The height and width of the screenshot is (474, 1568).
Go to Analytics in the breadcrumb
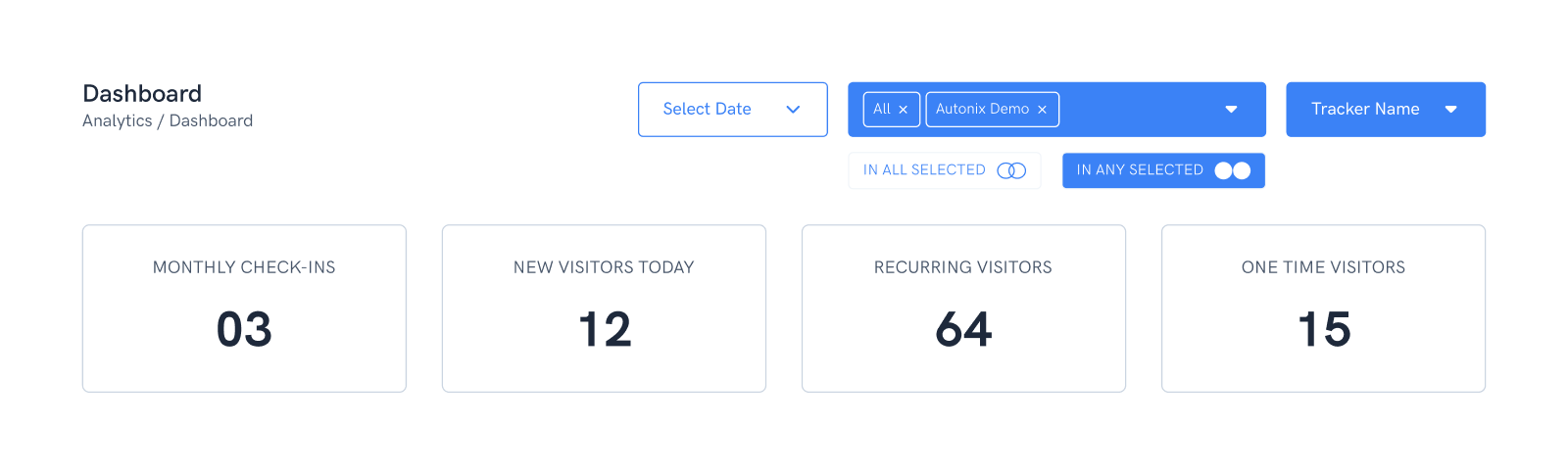(117, 121)
